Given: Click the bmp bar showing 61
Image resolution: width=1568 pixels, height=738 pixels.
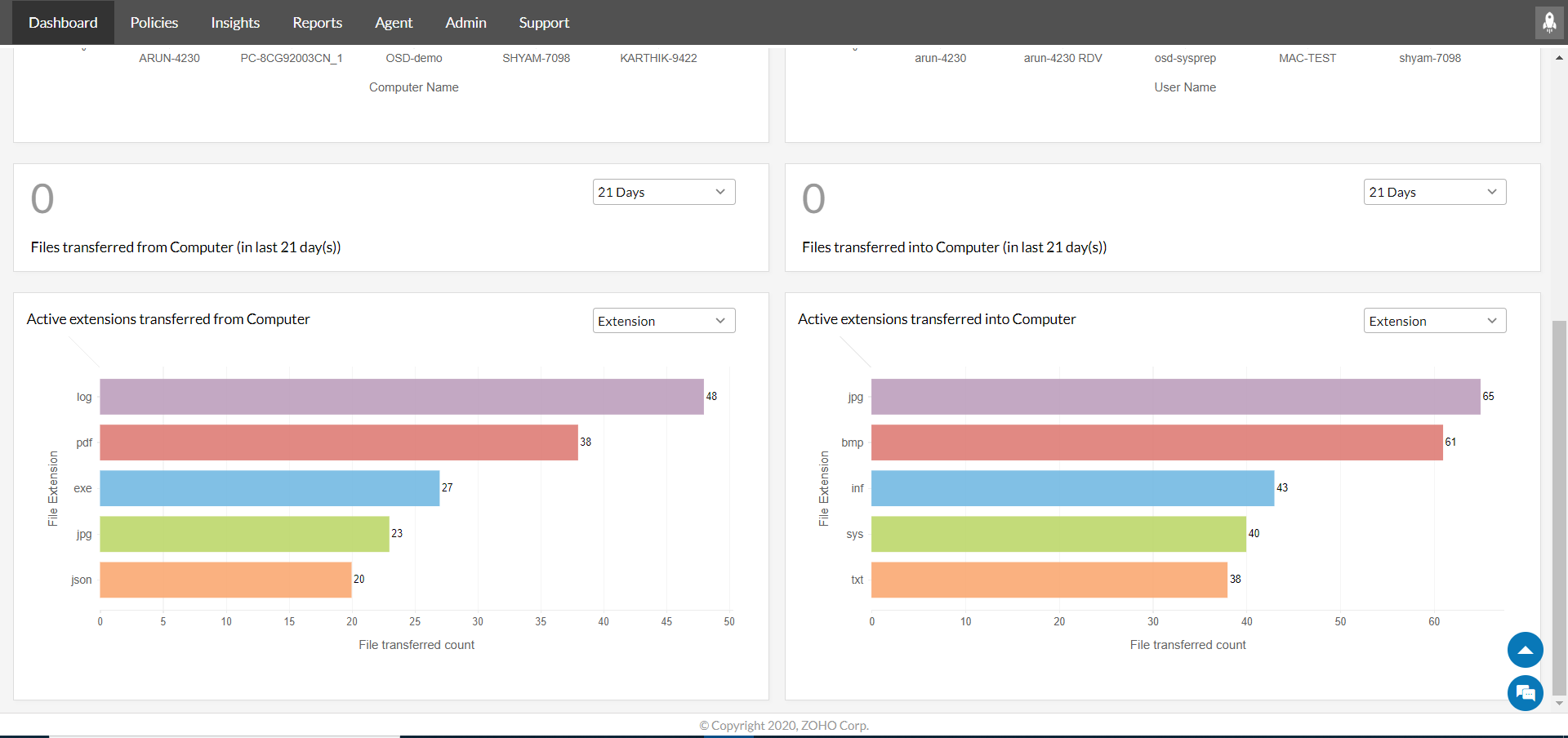Looking at the screenshot, I should tap(1157, 442).
